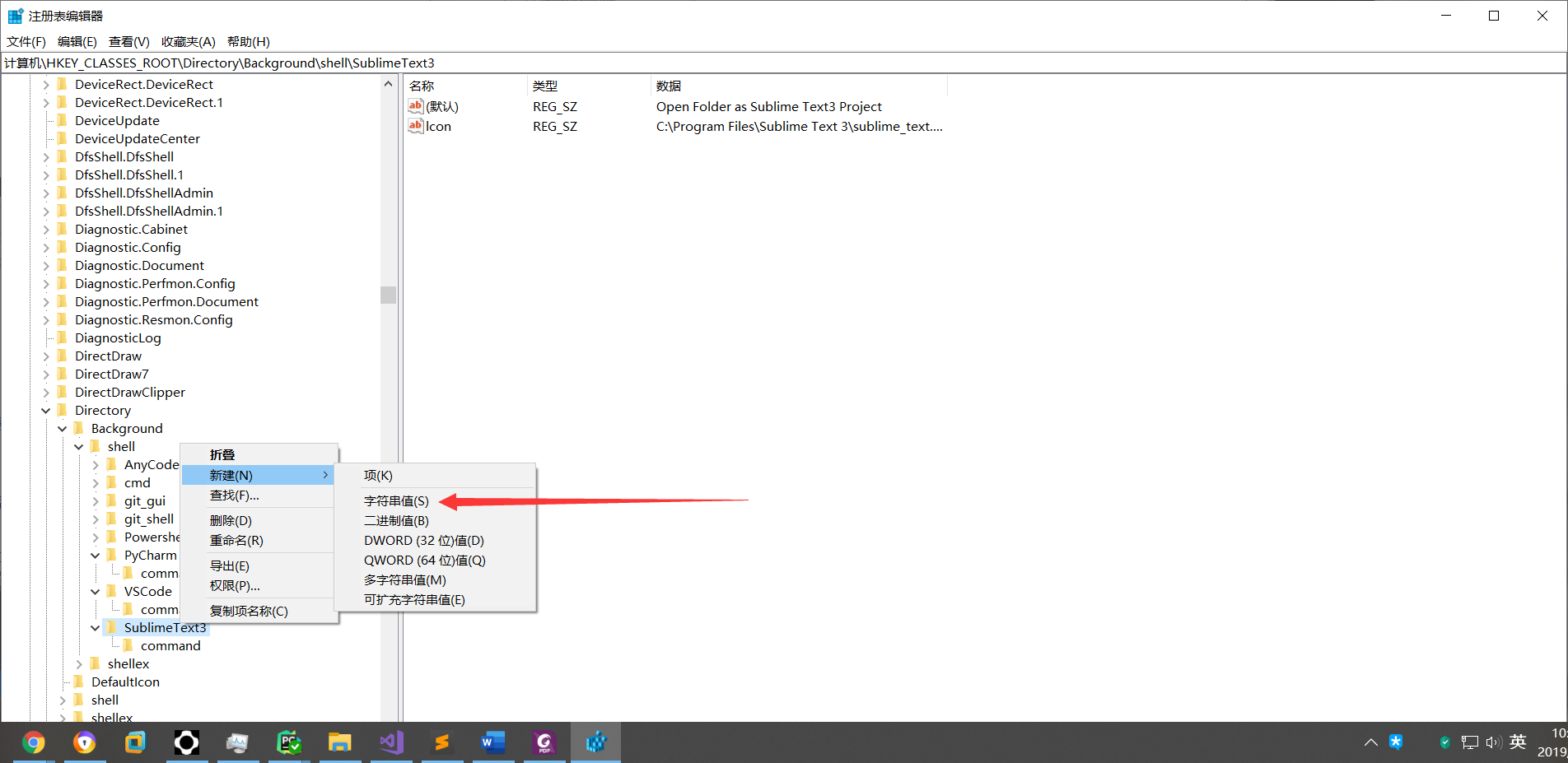The image size is (1568, 763).
Task: Click the tree pane scrollbar thumb
Action: [x=389, y=295]
